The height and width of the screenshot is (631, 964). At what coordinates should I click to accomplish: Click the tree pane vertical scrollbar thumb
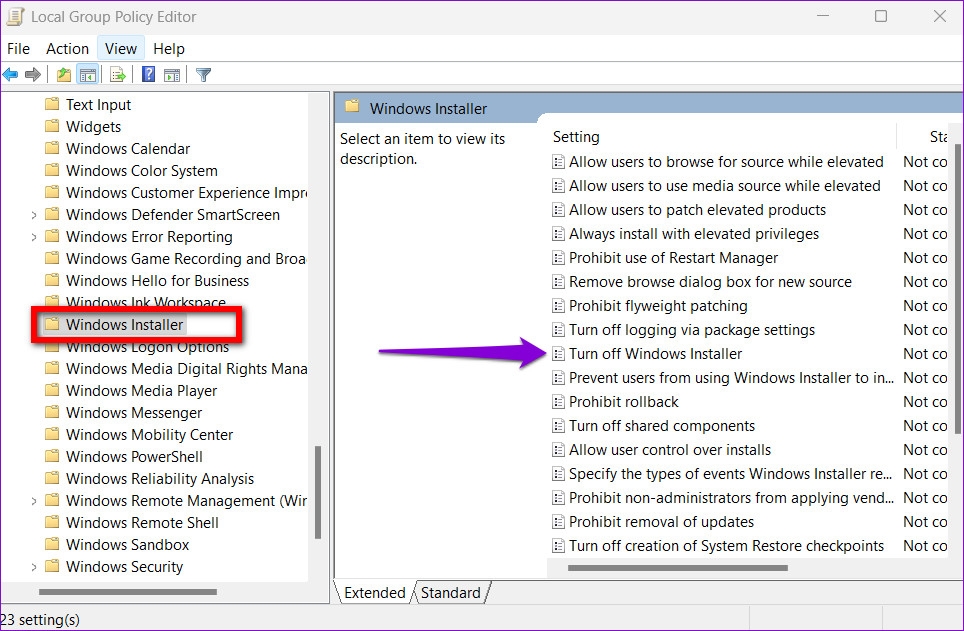coord(318,492)
